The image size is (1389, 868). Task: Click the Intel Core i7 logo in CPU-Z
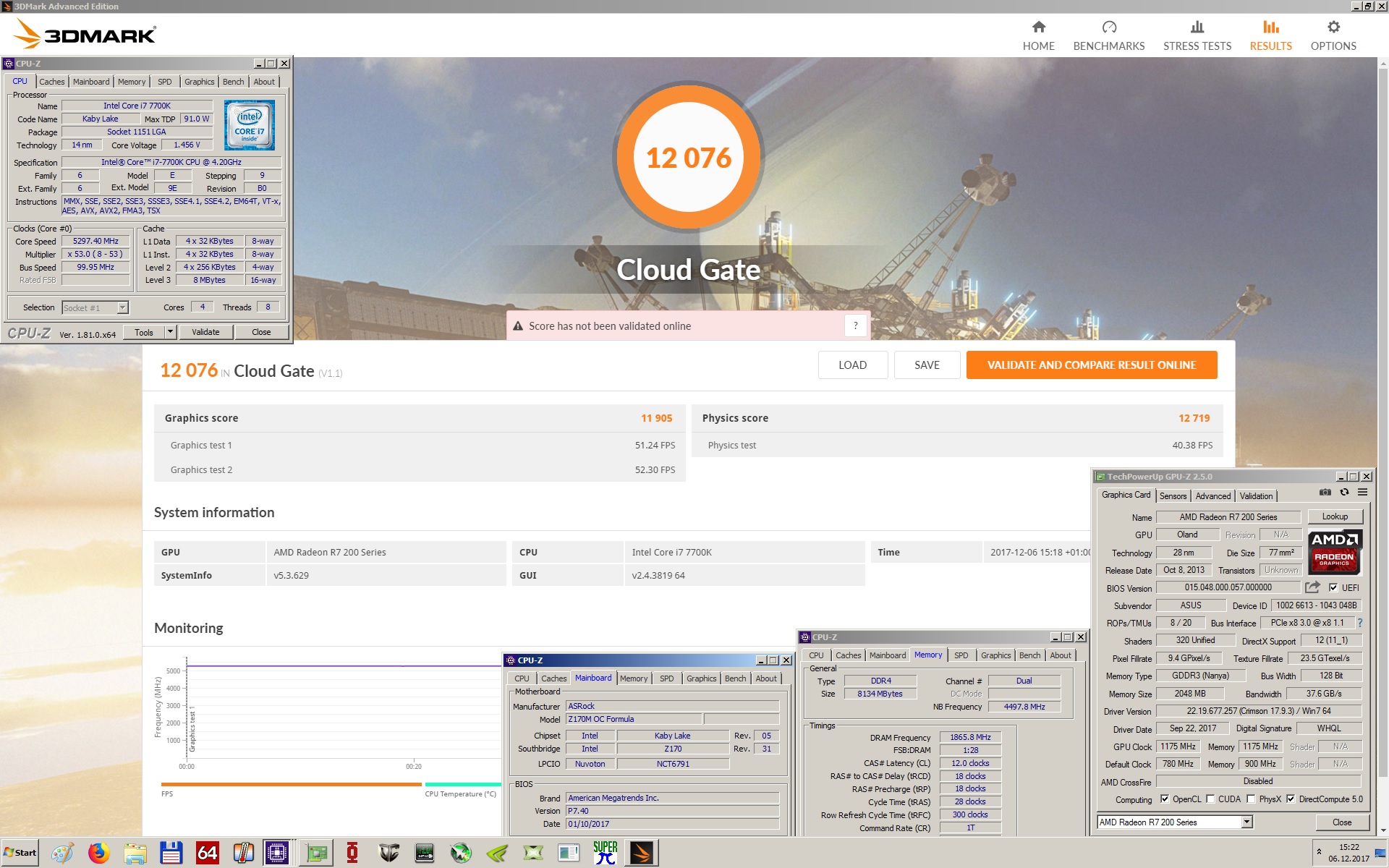click(249, 125)
